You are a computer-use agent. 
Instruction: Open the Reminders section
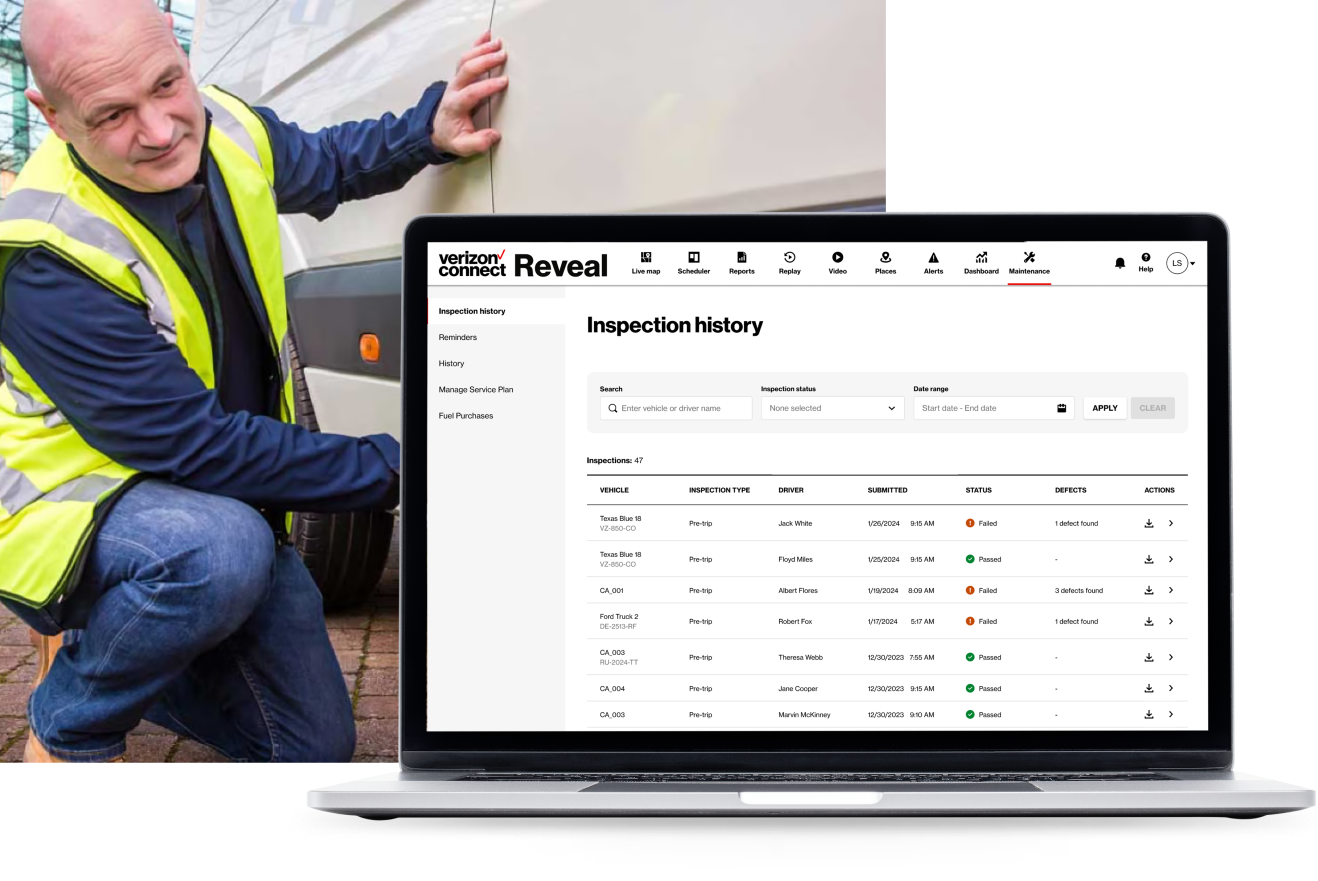457,337
